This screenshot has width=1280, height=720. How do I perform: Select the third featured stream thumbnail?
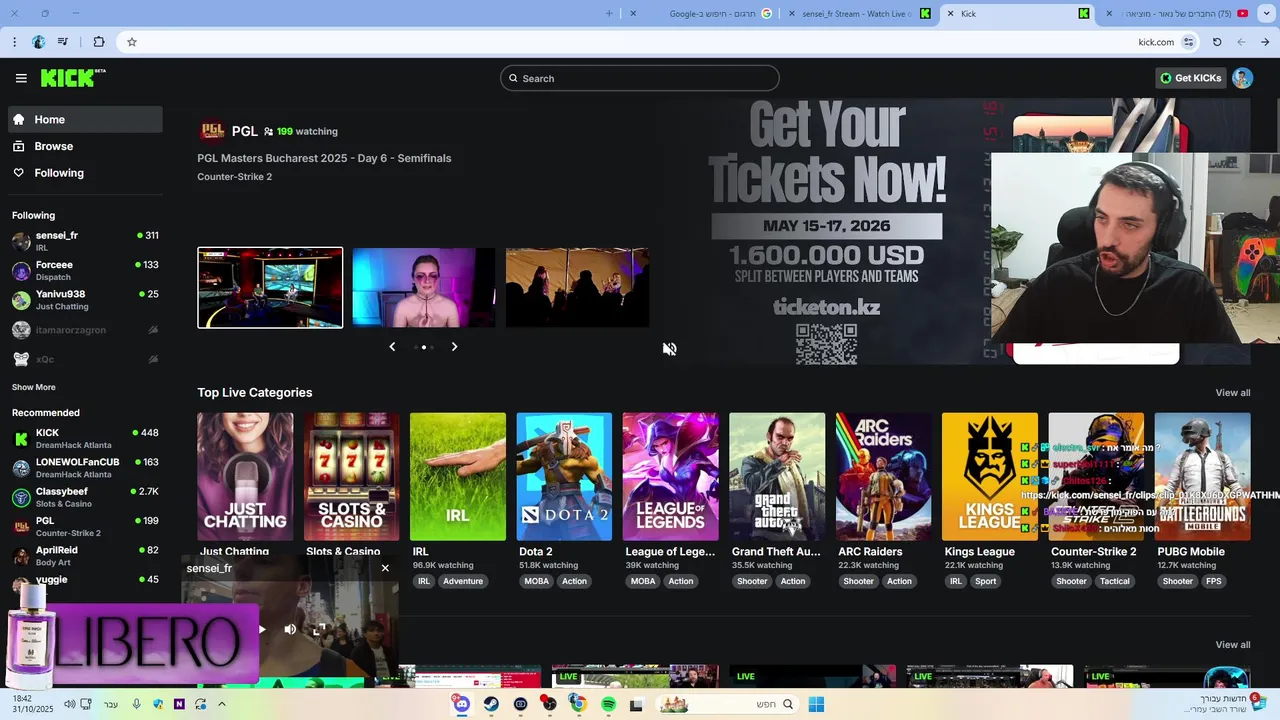[x=577, y=288]
